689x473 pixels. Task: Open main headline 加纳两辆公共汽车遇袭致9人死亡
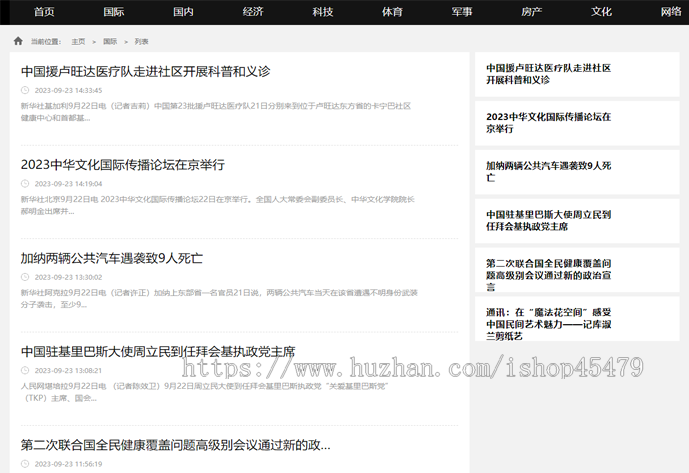pyautogui.click(x=112, y=258)
